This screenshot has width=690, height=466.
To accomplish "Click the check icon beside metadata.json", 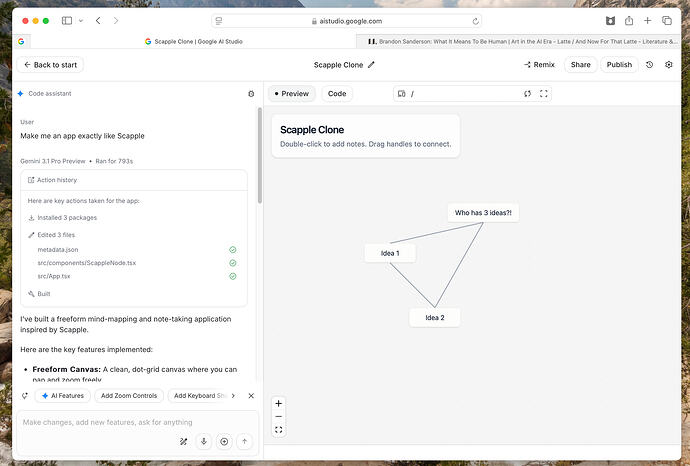I will click(233, 250).
